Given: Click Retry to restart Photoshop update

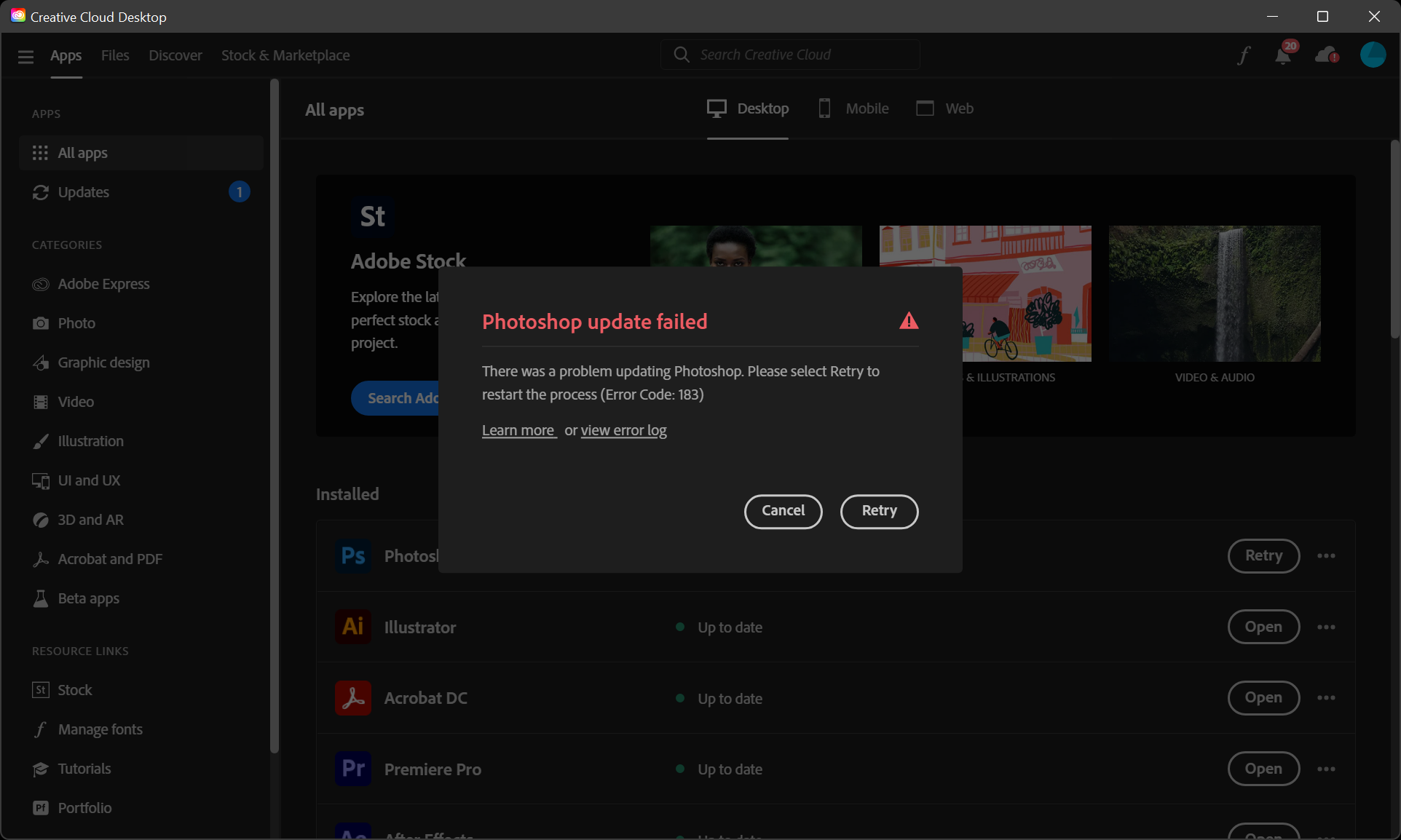Looking at the screenshot, I should click(879, 511).
